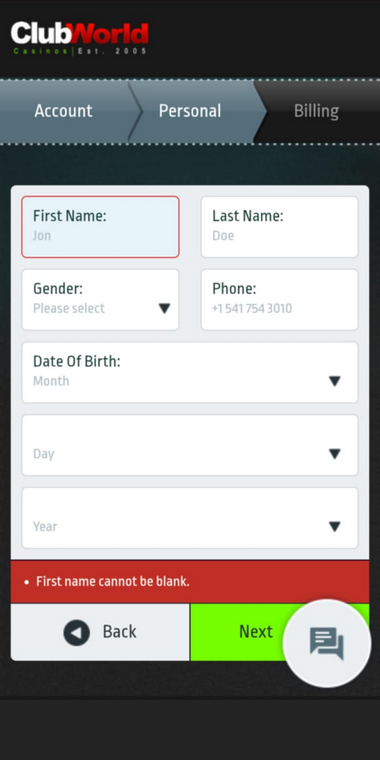
Task: Open the Gender Please select box
Action: point(100,300)
